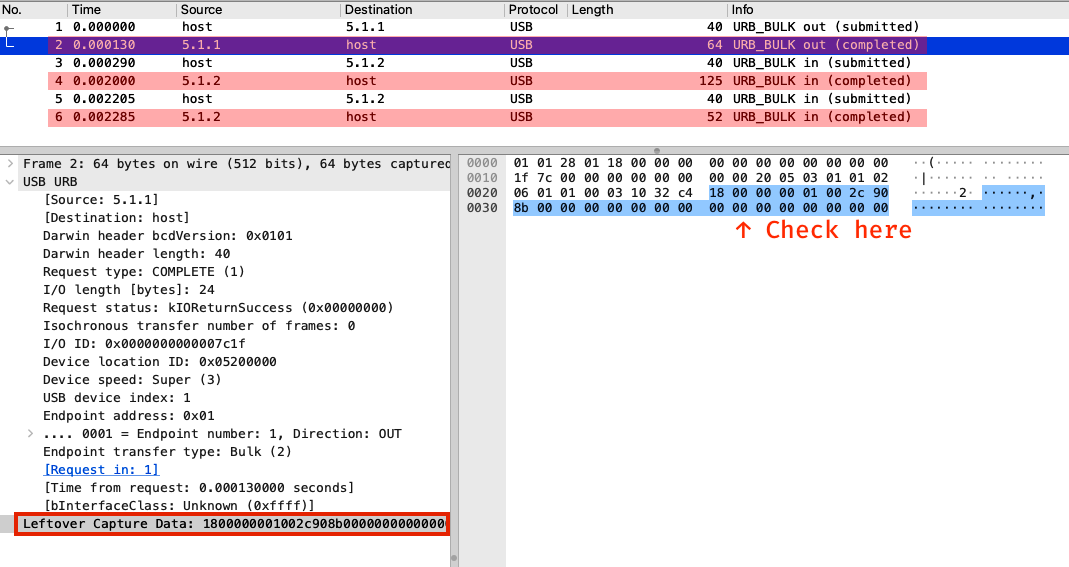Select the Request status kIOReturnSuccess line

[217, 308]
